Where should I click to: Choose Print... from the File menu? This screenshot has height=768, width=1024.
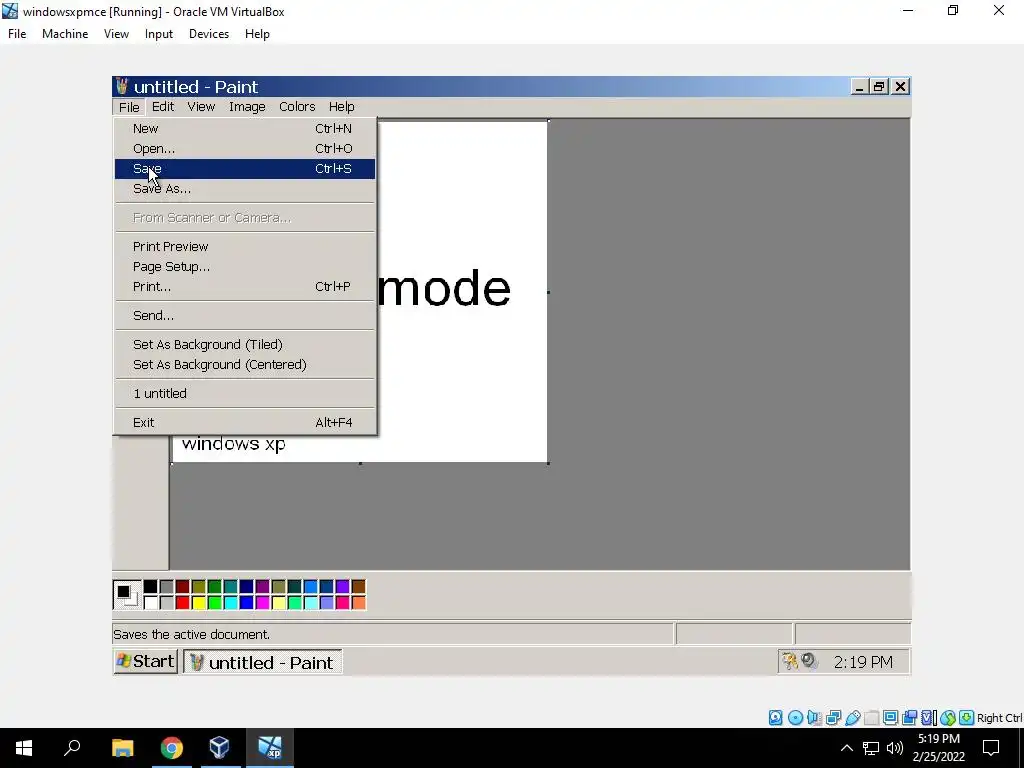[x=245, y=287]
